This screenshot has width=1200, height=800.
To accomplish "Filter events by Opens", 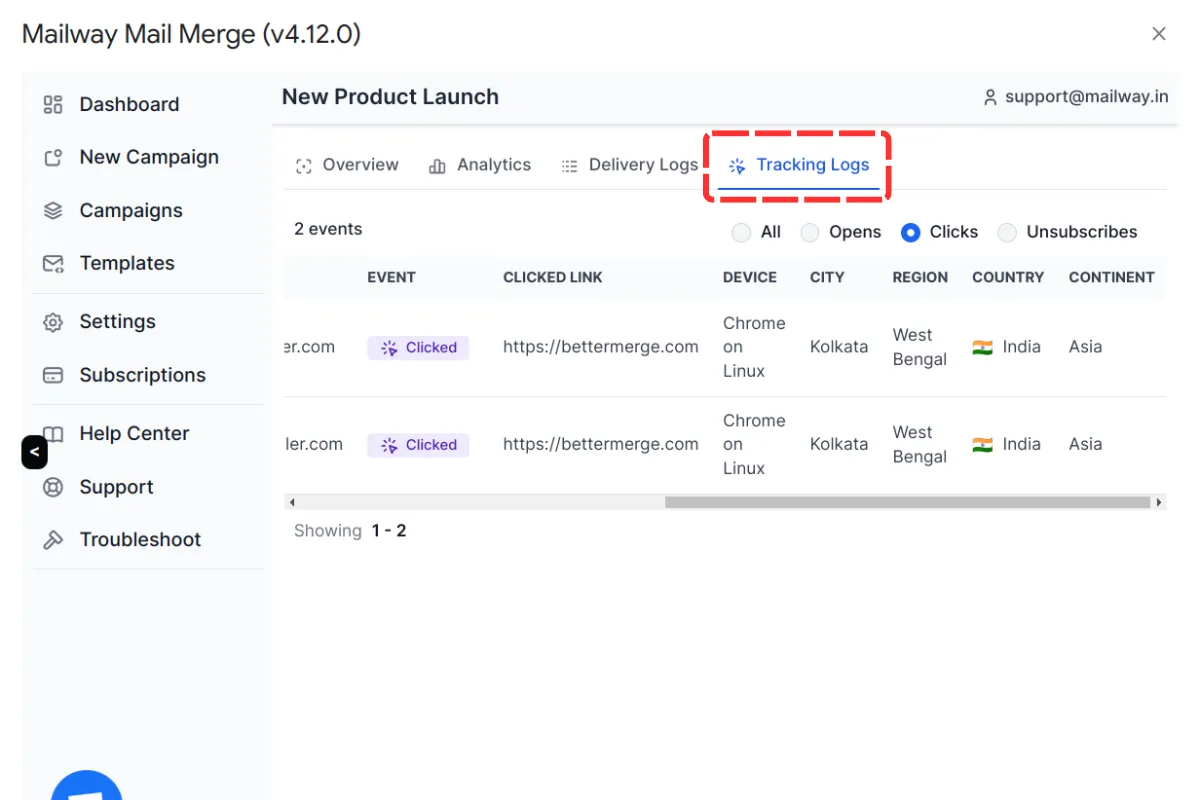I will 810,231.
